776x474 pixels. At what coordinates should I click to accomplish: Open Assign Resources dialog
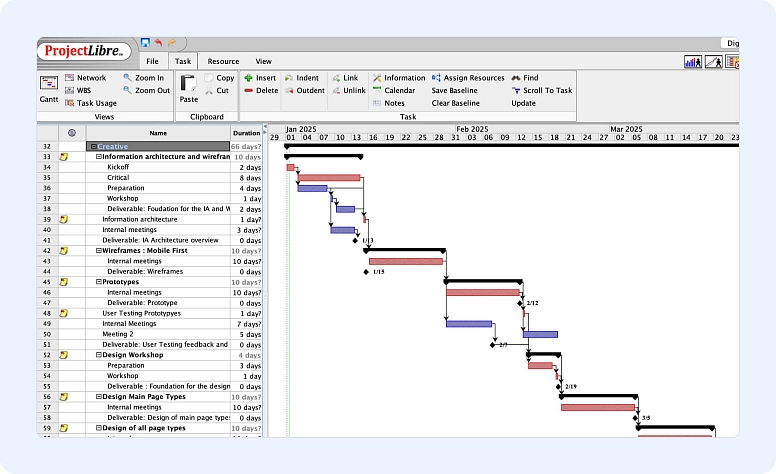coord(467,78)
